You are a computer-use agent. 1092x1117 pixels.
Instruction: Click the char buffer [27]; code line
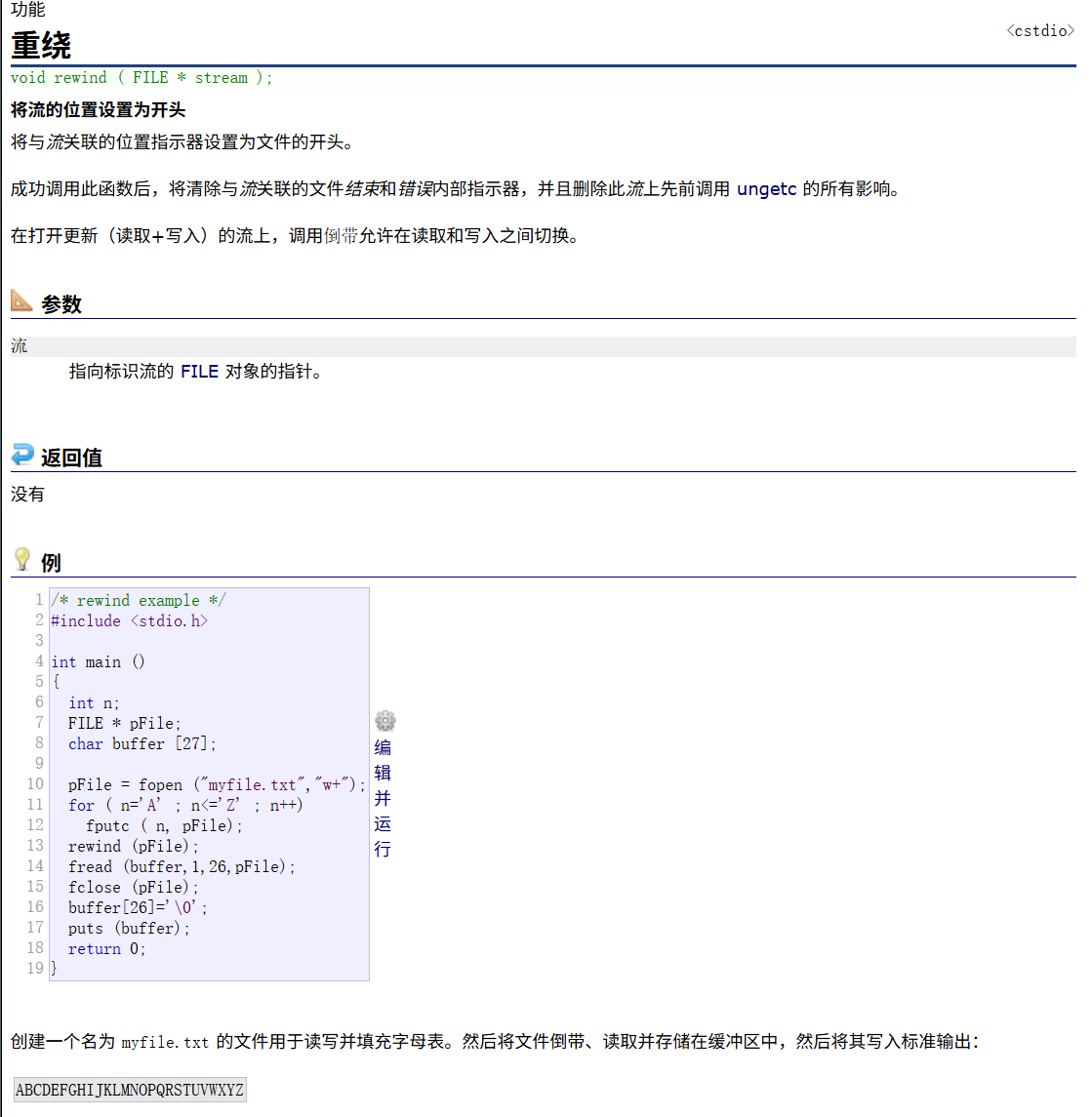pyautogui.click(x=142, y=743)
